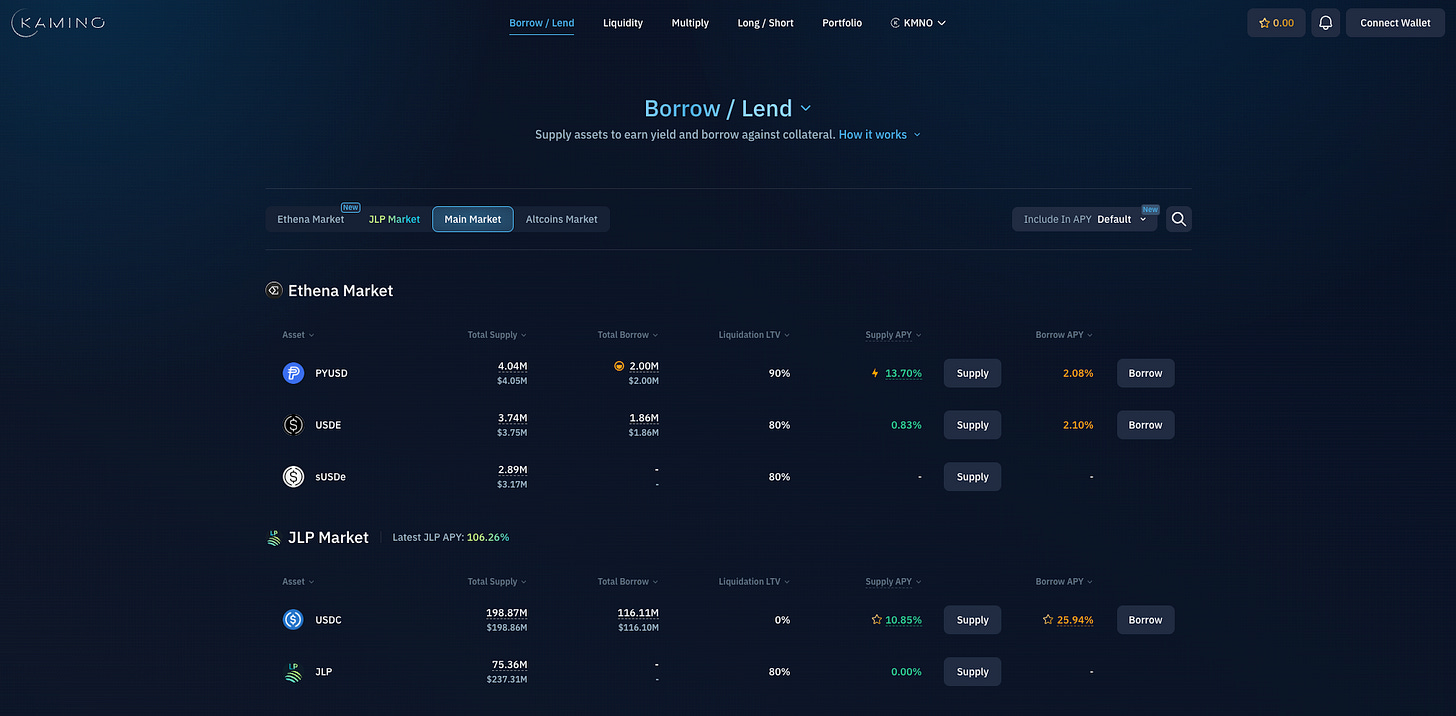The height and width of the screenshot is (716, 1456).
Task: Sort Ethena Market by Total Supply
Action: 497,335
